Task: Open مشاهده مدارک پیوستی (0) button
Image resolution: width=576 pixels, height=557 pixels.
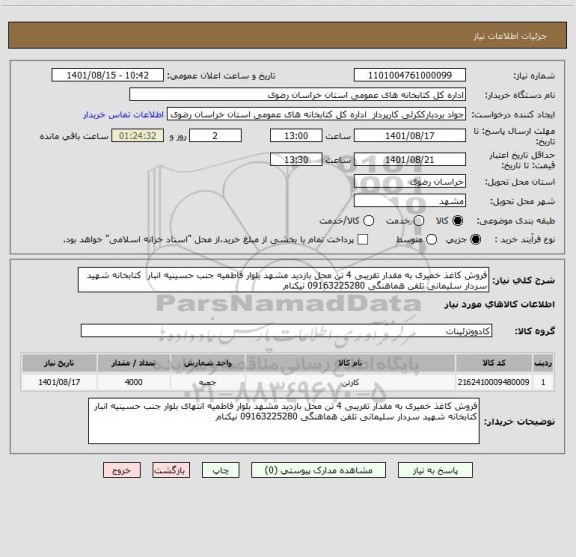Action: point(318,470)
